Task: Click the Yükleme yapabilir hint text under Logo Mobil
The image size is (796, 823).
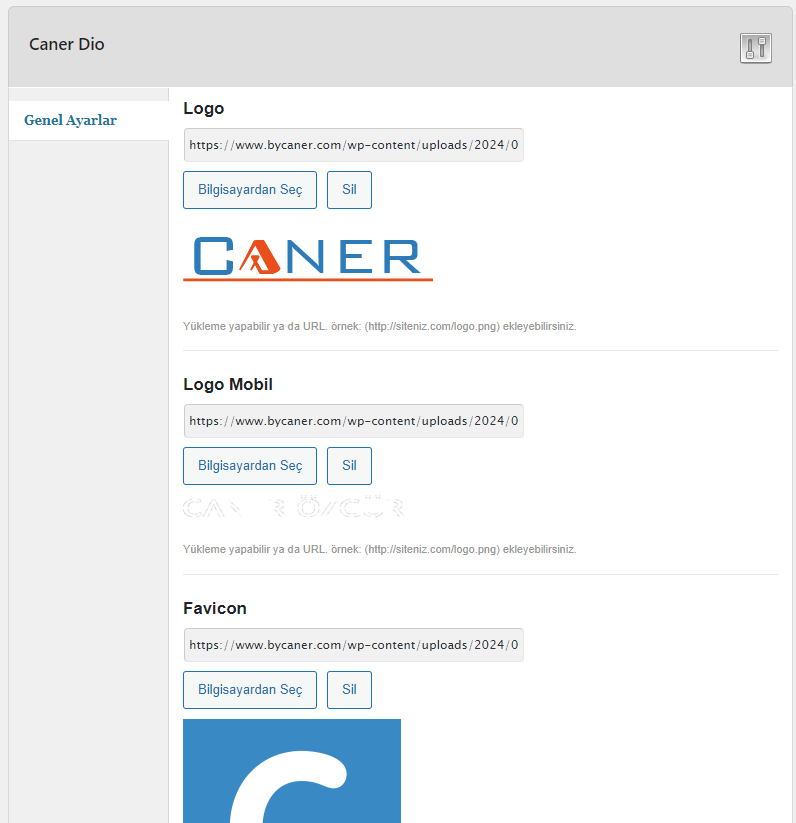Action: click(379, 550)
